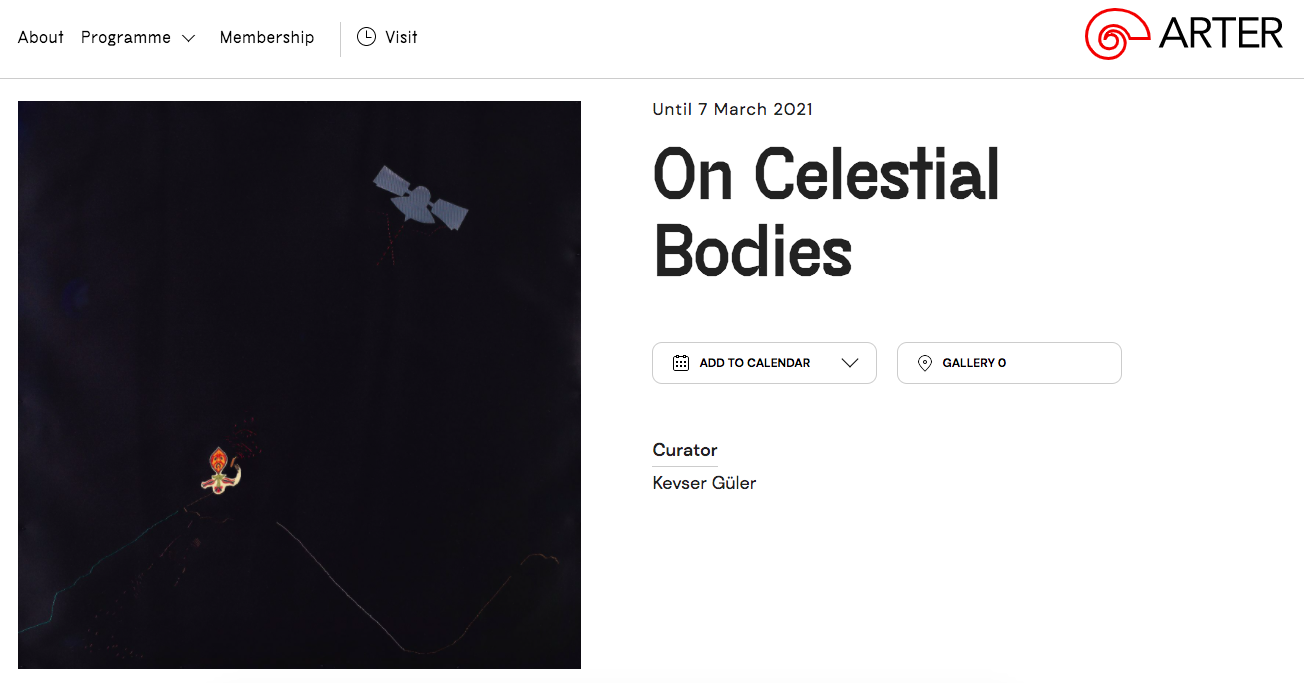
Task: Click the Add to Calendar button label
Action: [x=755, y=363]
